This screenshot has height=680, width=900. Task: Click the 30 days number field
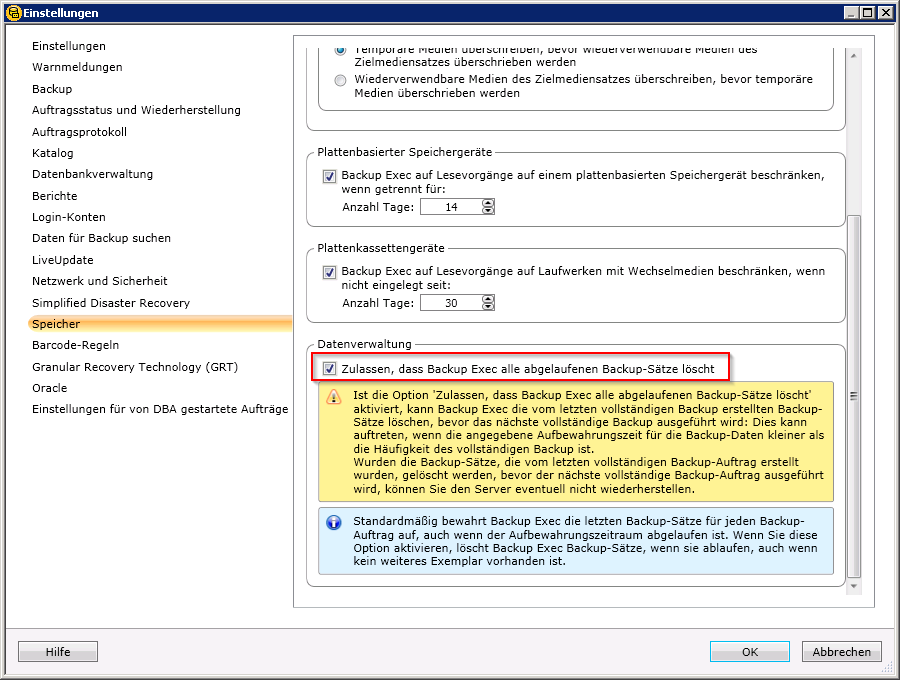click(x=449, y=303)
